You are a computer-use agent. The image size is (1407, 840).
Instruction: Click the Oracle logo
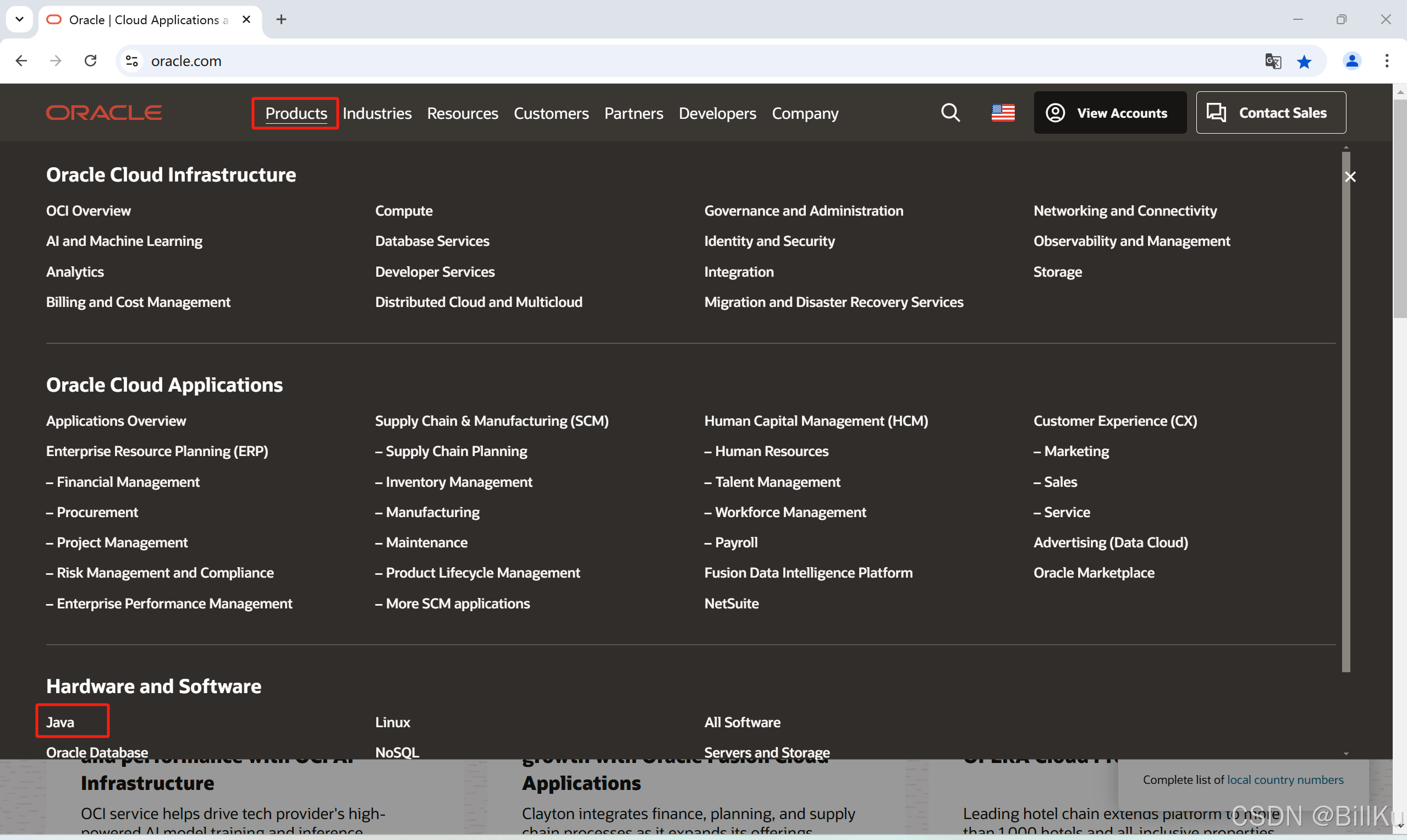(104, 113)
